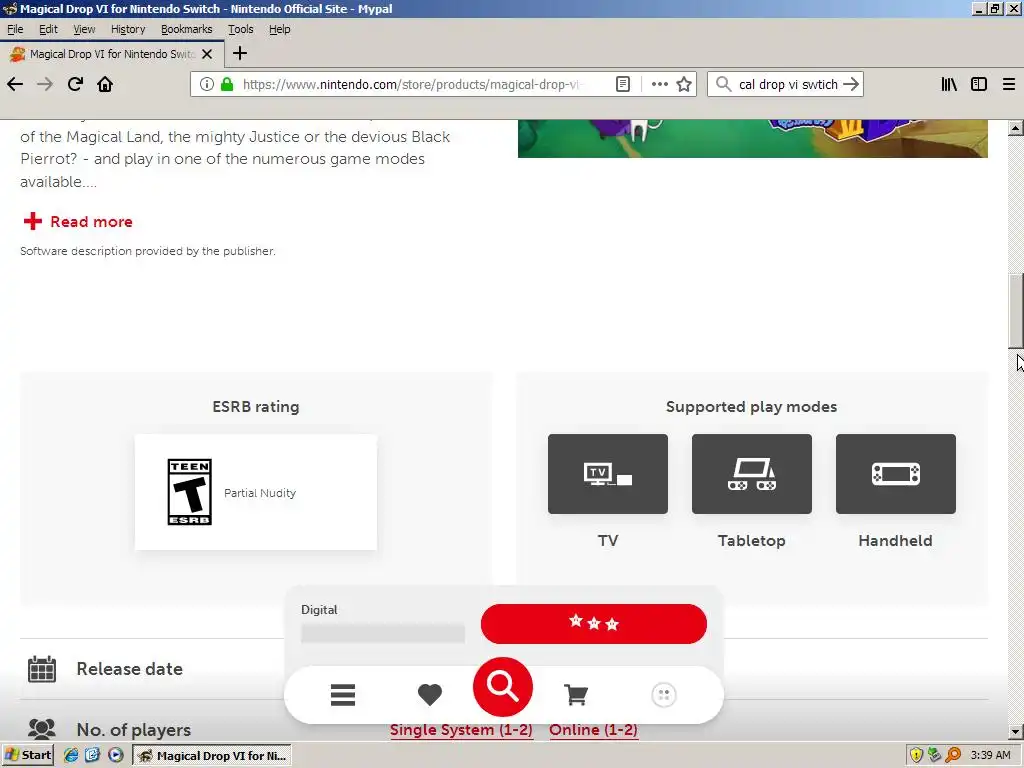Click the 'Release date' label
This screenshot has width=1024, height=768.
129,669
